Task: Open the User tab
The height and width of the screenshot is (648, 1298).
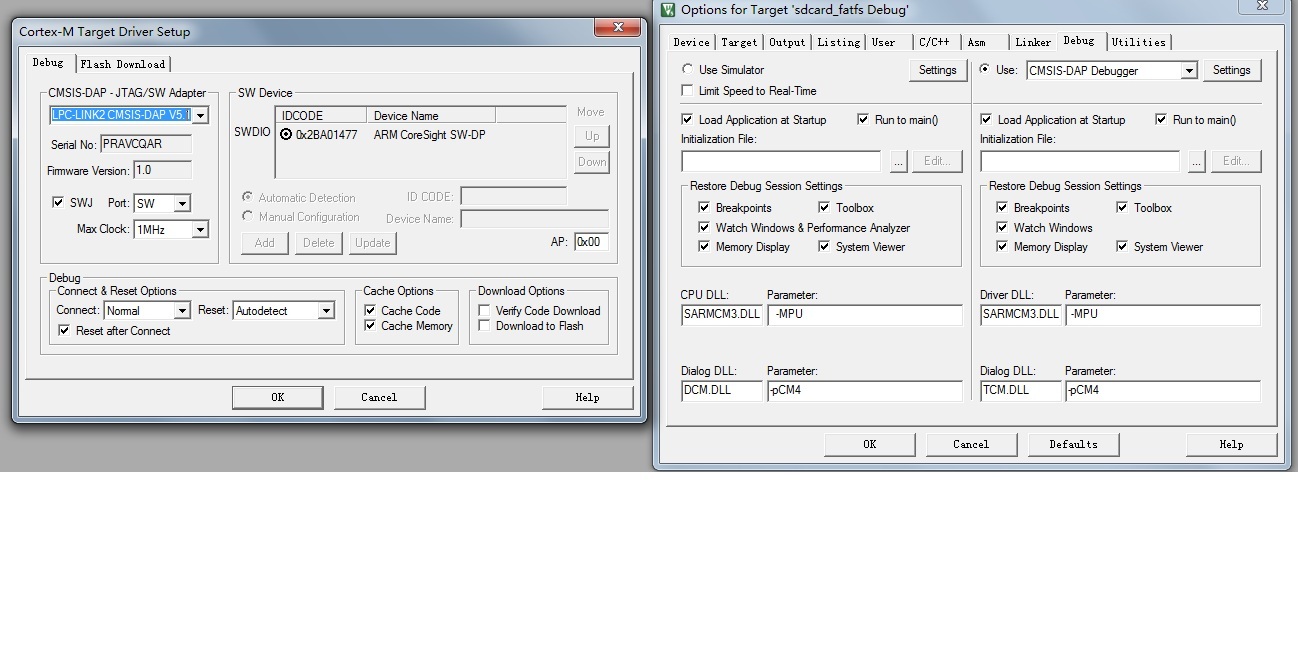Action: click(x=883, y=42)
